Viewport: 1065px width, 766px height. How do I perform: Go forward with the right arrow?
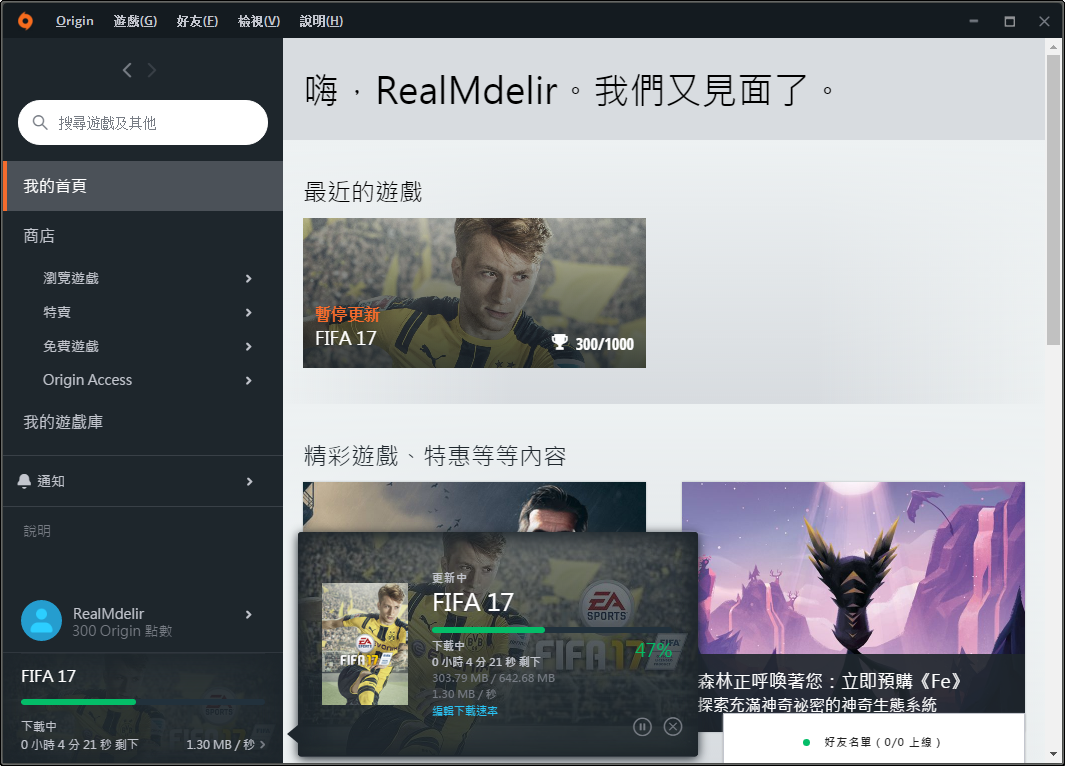point(151,70)
